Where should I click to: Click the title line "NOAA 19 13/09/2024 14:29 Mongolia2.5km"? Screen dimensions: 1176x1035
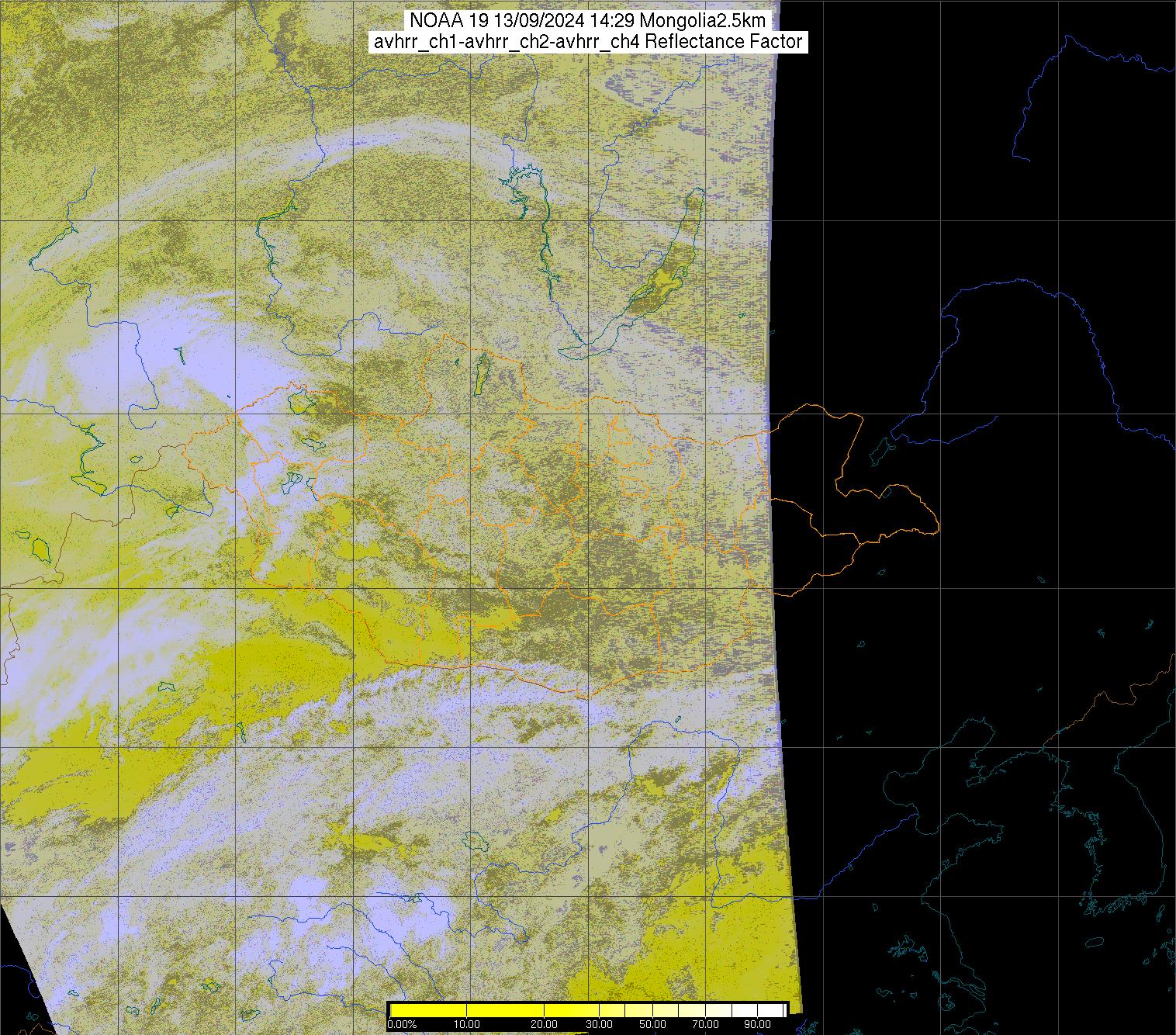[x=588, y=21]
